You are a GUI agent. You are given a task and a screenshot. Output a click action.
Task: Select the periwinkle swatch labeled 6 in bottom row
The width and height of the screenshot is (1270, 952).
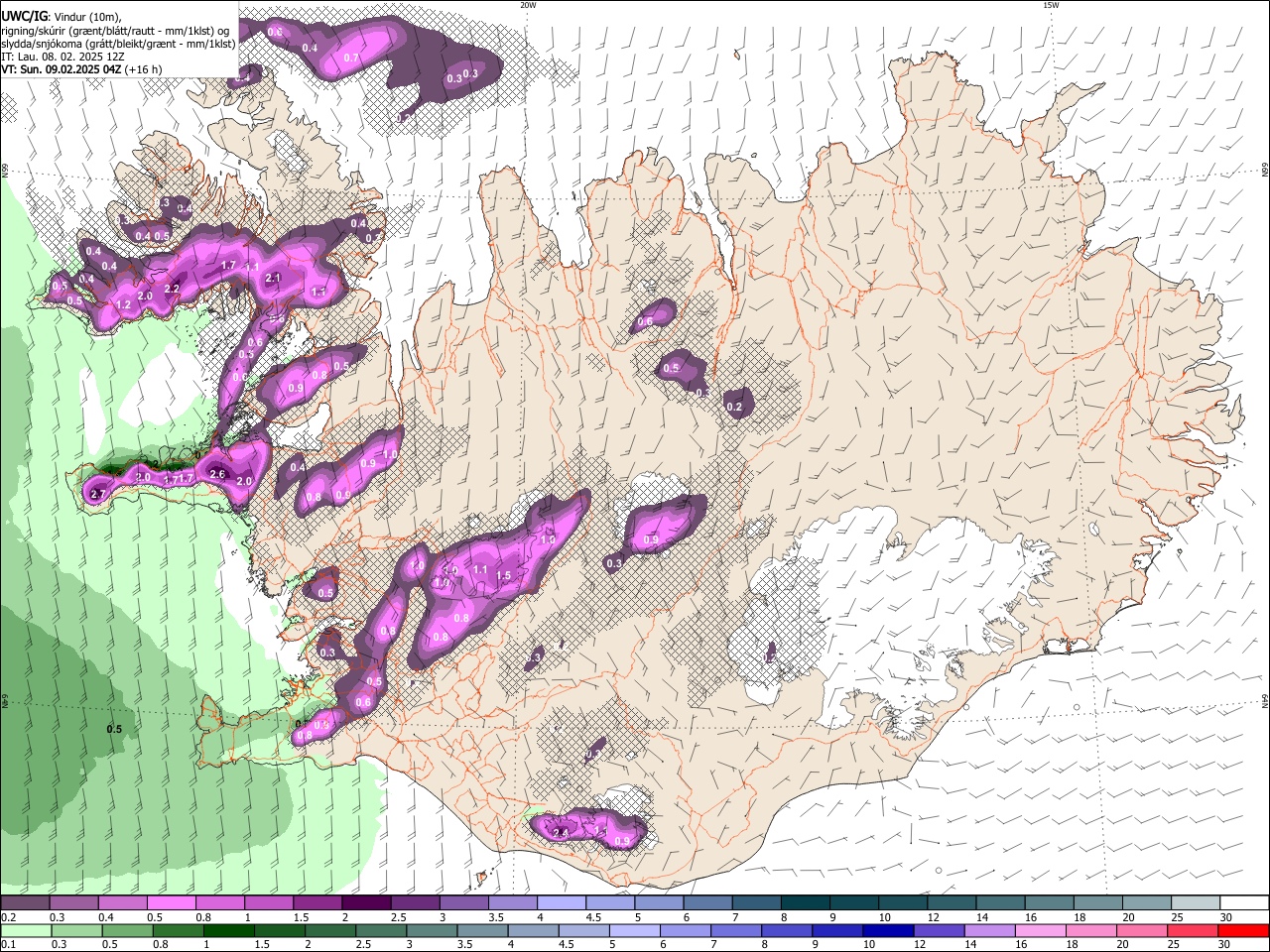tap(686, 930)
